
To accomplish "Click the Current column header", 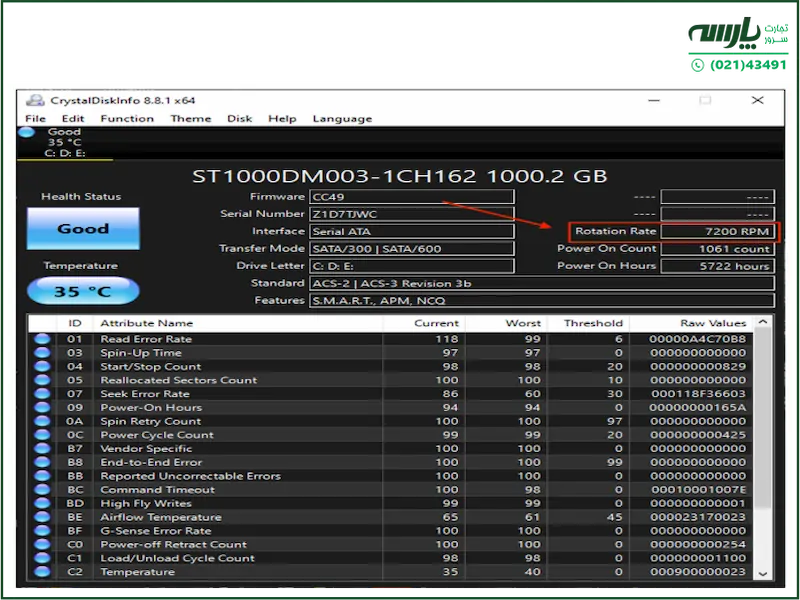I will coord(423,323).
